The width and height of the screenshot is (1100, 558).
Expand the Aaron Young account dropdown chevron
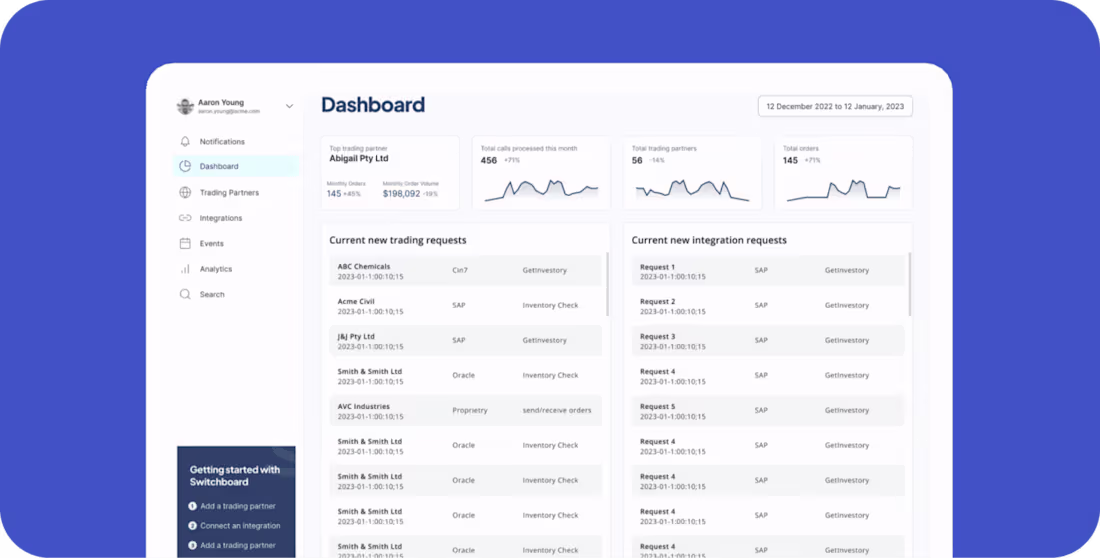tap(289, 106)
